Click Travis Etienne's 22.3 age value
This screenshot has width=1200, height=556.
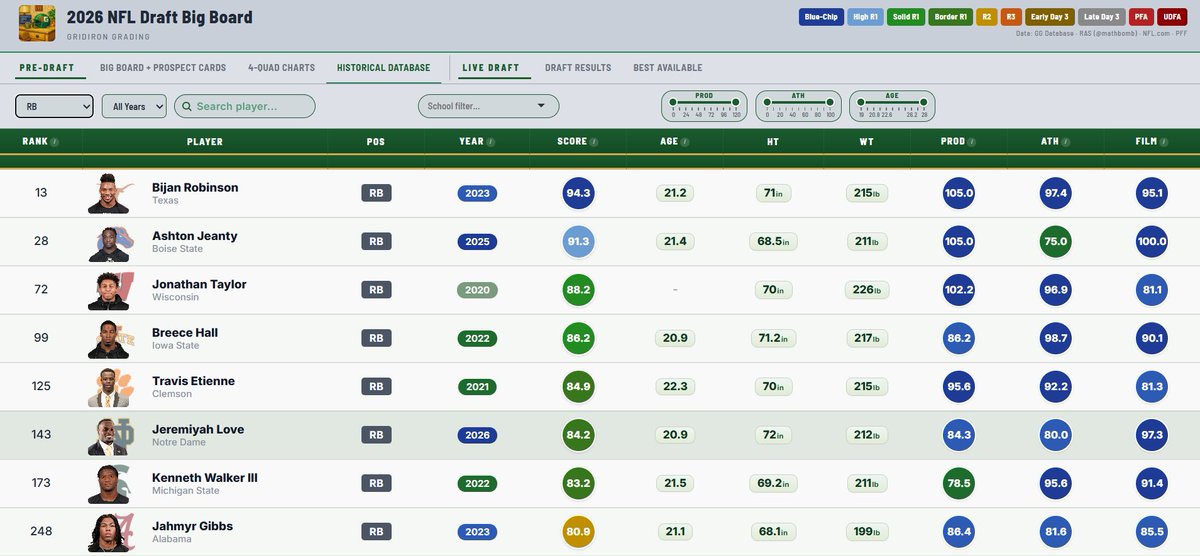(675, 387)
